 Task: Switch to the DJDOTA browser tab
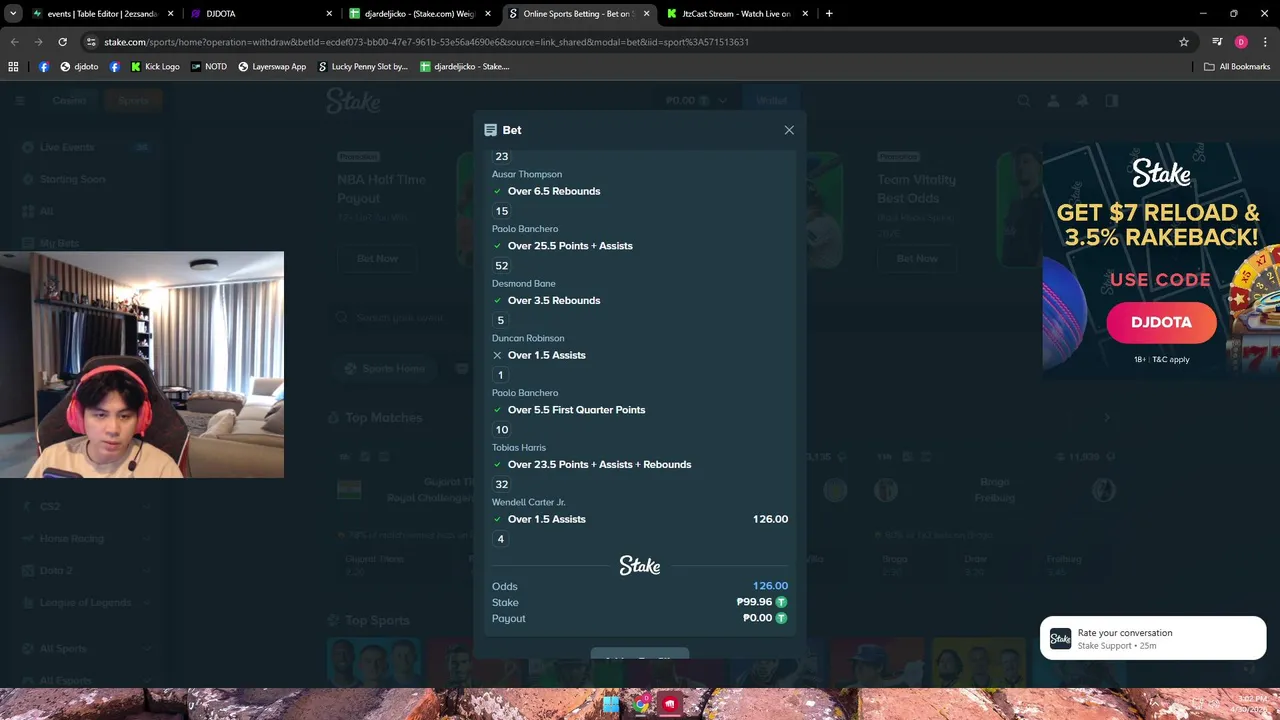(x=260, y=14)
